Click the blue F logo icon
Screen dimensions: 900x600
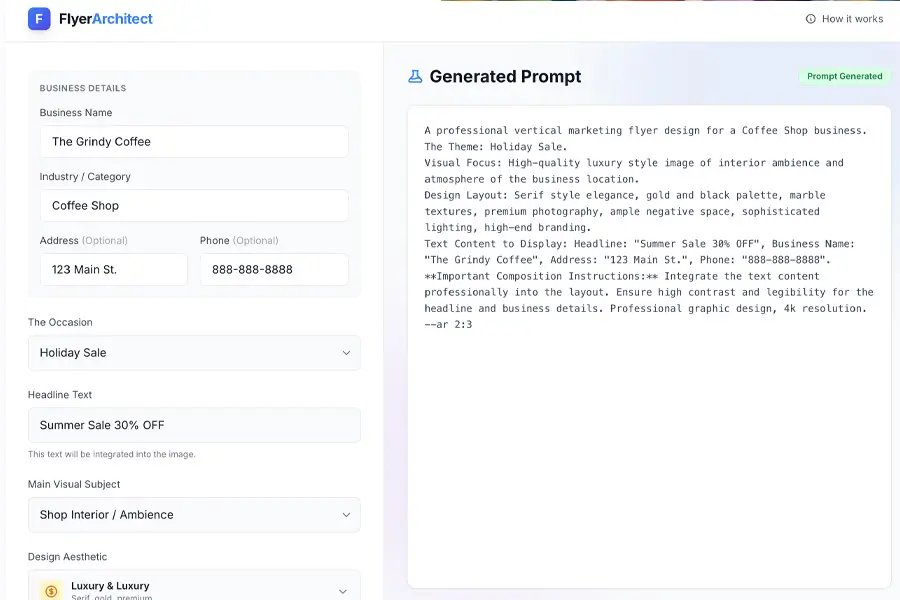coord(39,19)
